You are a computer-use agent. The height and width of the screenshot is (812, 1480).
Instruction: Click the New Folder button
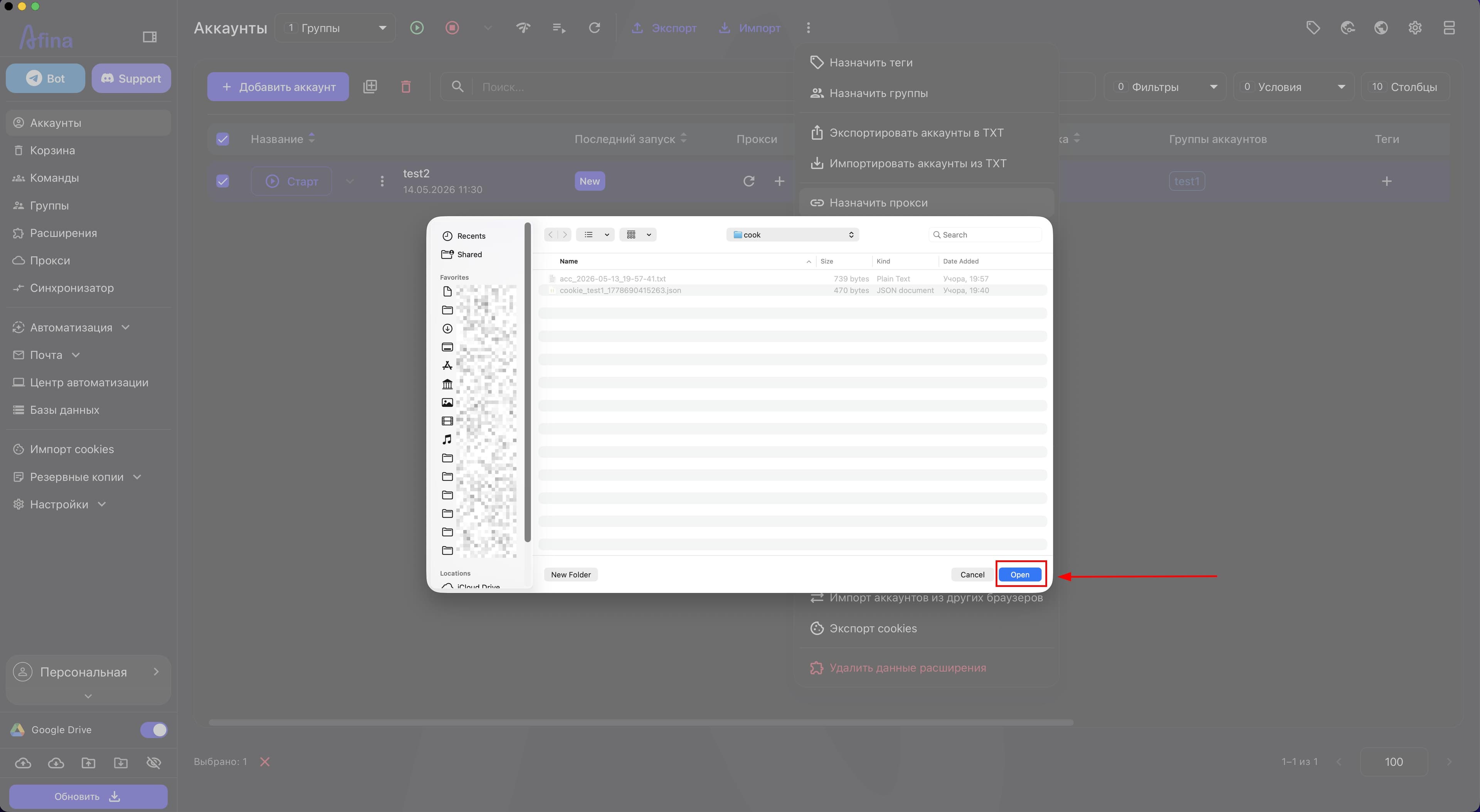click(x=570, y=574)
